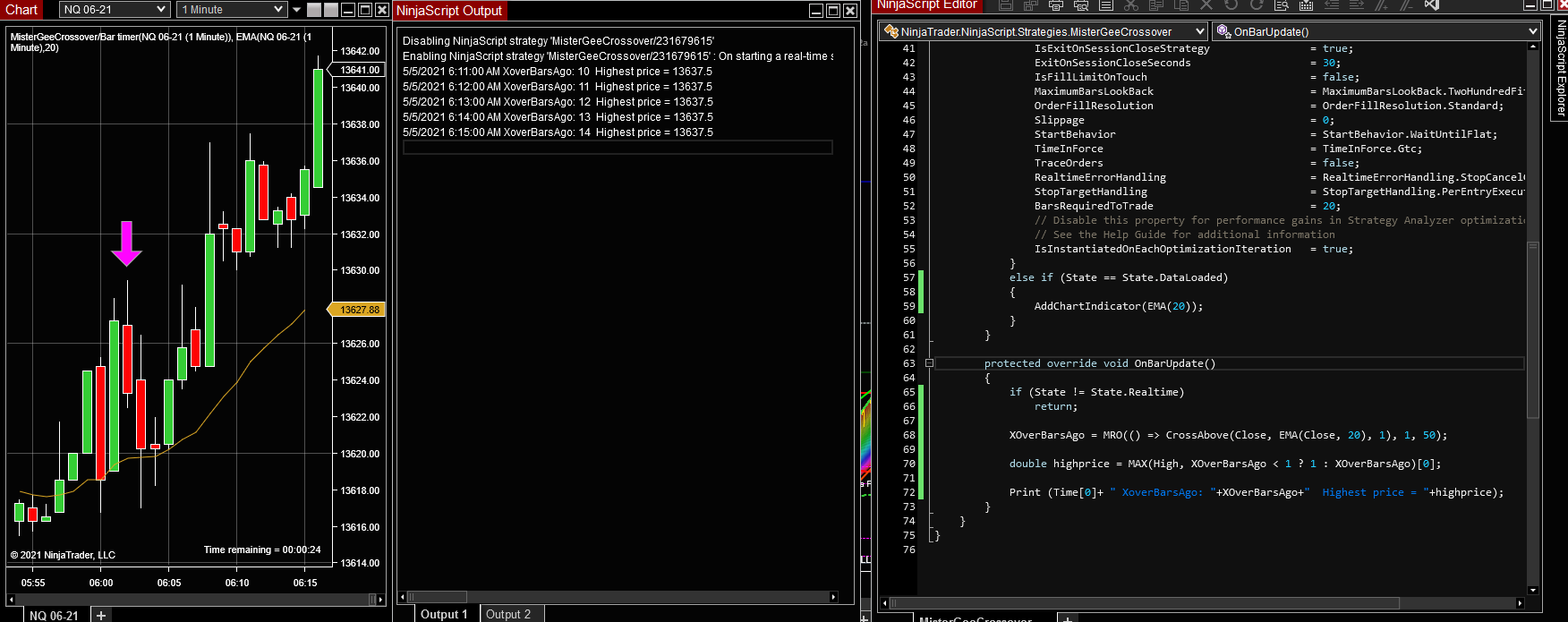Click the first gray link square on Chart toolbar
1568x622 pixels.
(x=314, y=10)
